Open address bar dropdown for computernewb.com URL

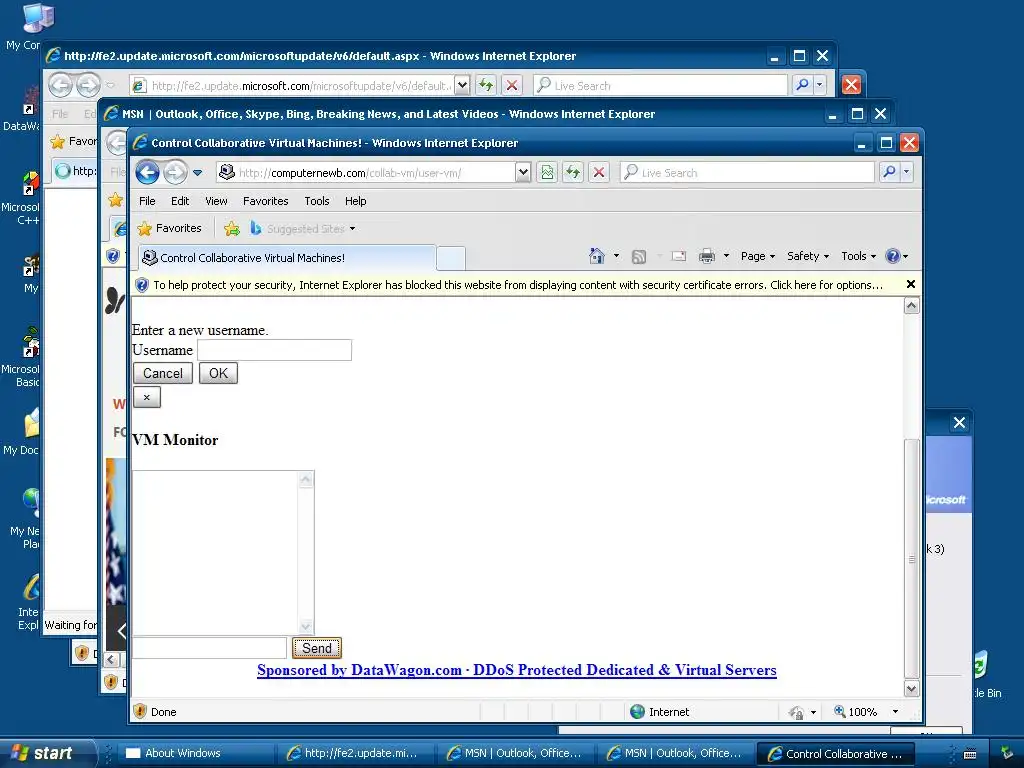tap(523, 172)
